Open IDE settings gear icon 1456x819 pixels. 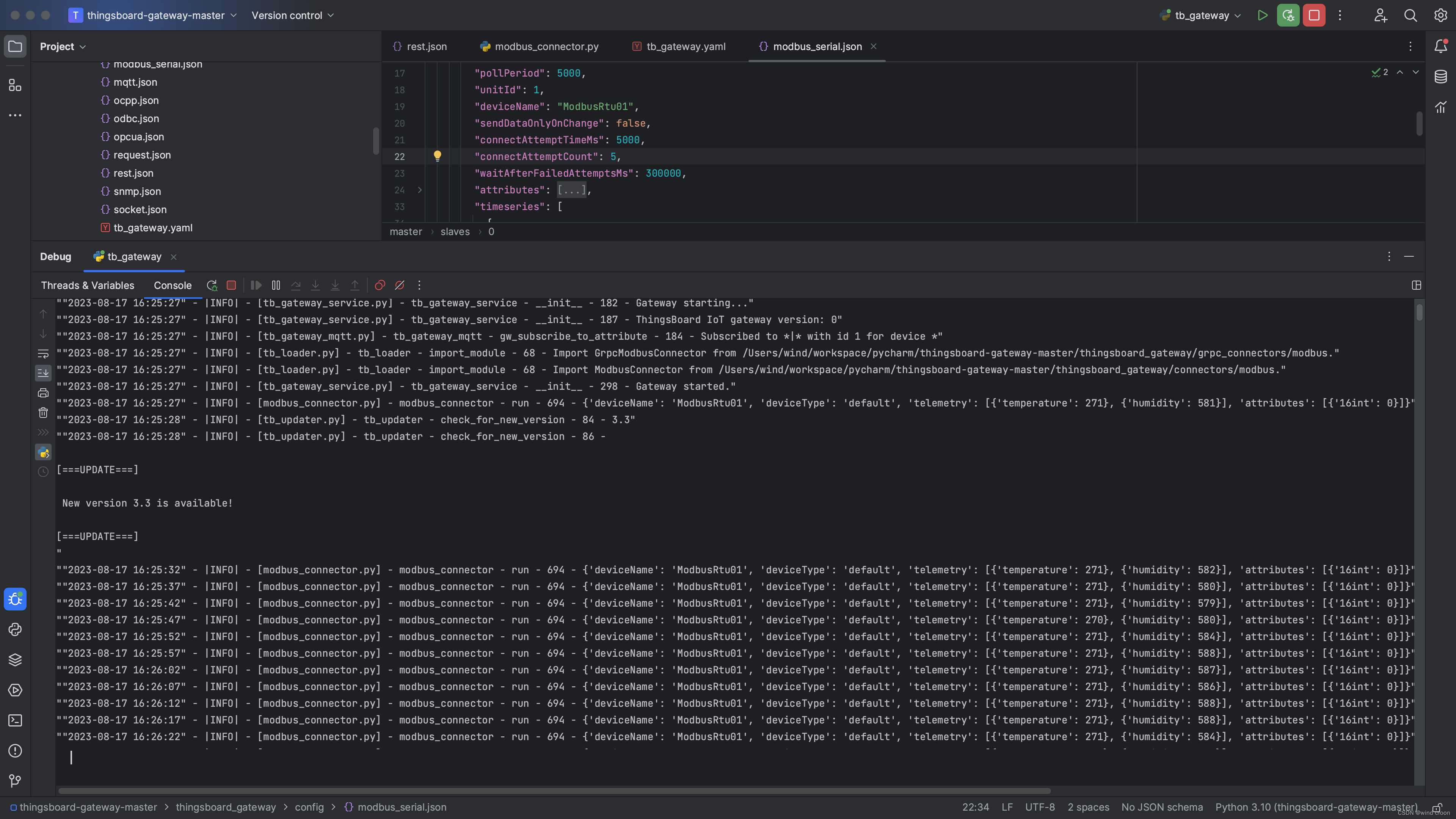(1441, 15)
